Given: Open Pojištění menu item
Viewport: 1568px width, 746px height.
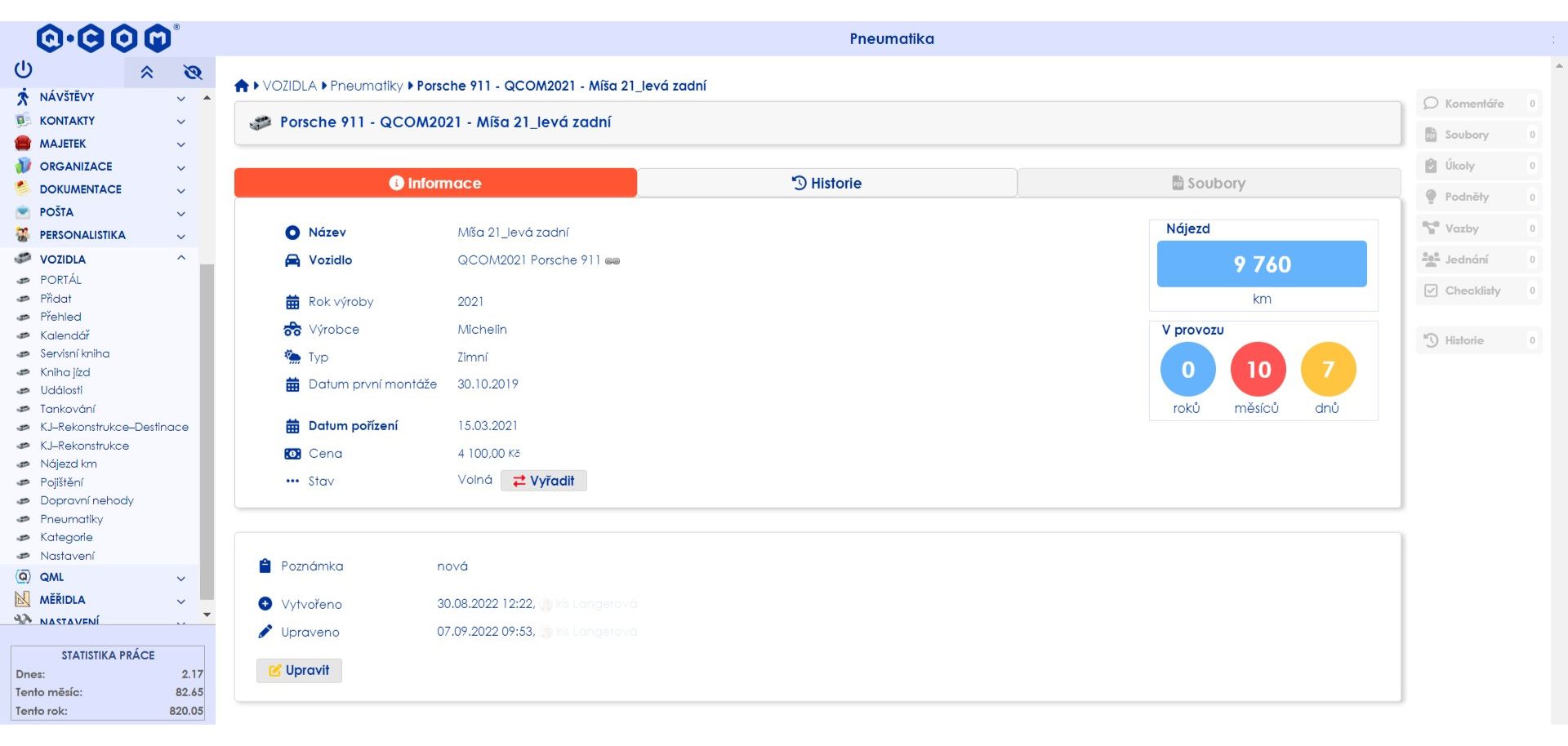Looking at the screenshot, I should [x=61, y=482].
